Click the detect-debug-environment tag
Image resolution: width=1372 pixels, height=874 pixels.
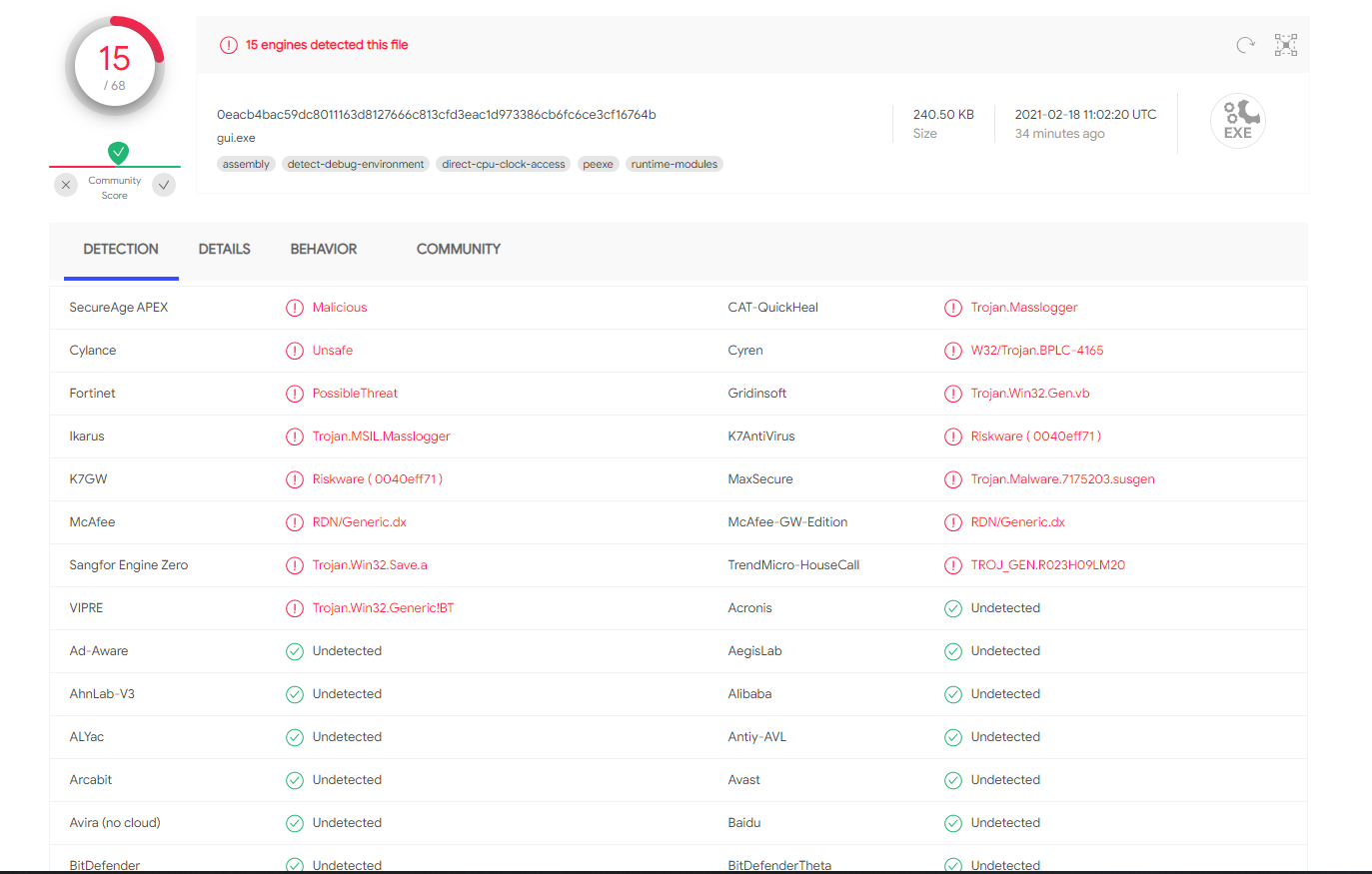[x=356, y=164]
